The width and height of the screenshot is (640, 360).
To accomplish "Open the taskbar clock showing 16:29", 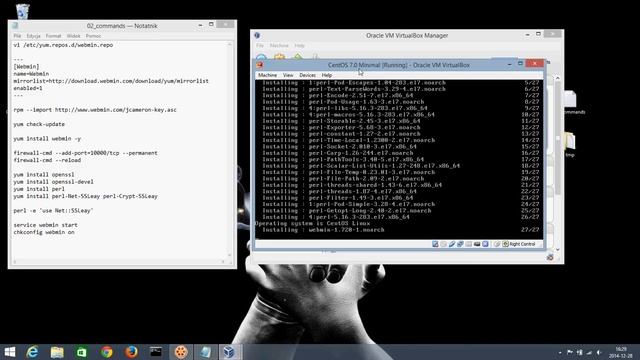I will click(x=620, y=352).
